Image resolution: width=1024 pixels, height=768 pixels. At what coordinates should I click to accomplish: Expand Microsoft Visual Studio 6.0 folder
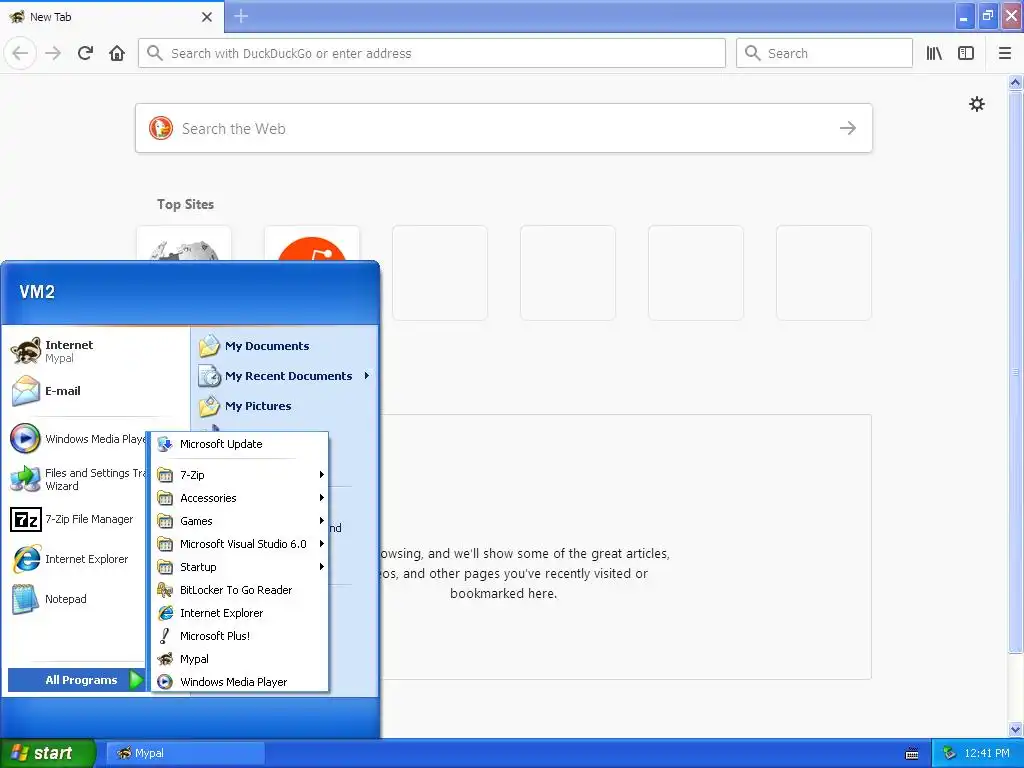pos(240,544)
